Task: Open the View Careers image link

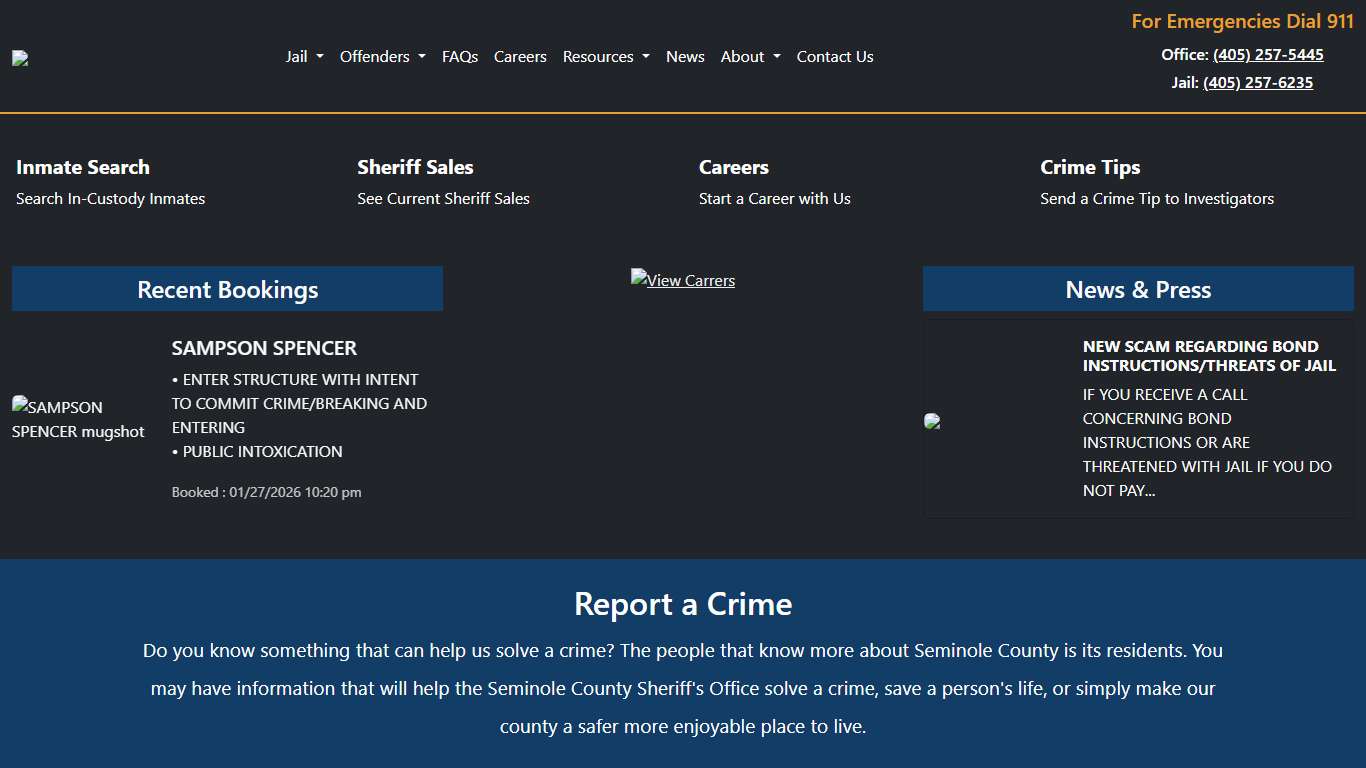Action: (682, 280)
